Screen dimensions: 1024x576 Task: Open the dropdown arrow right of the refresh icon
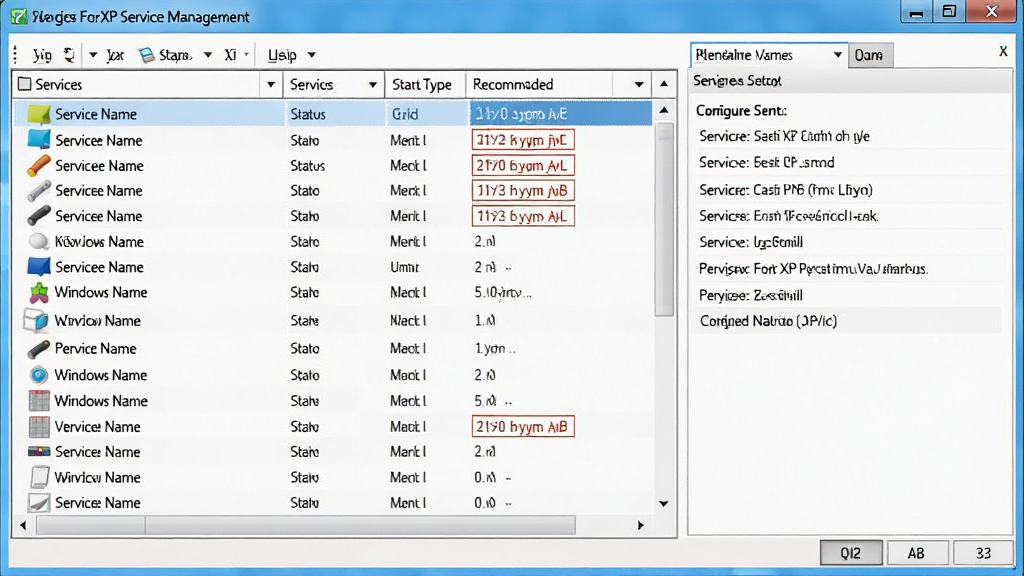pos(93,55)
